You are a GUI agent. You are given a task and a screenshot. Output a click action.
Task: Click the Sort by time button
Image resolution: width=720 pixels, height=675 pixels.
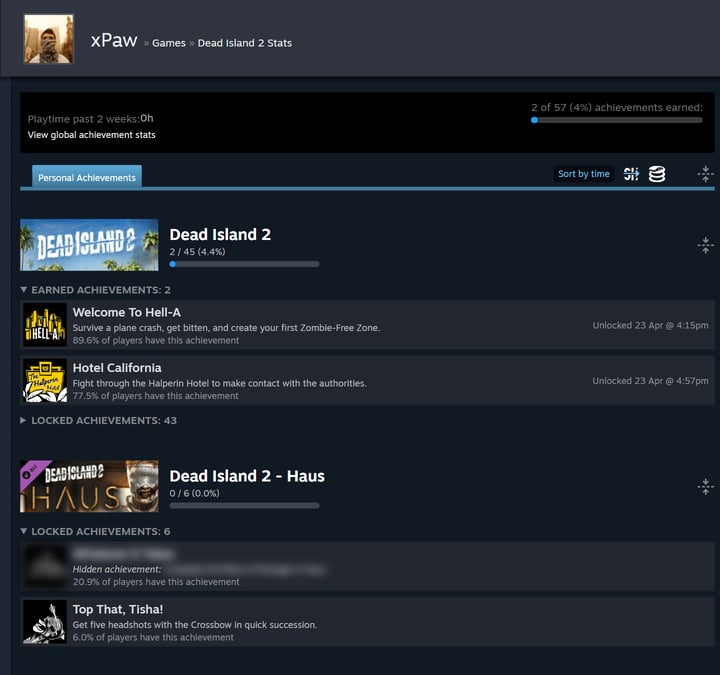coord(584,174)
